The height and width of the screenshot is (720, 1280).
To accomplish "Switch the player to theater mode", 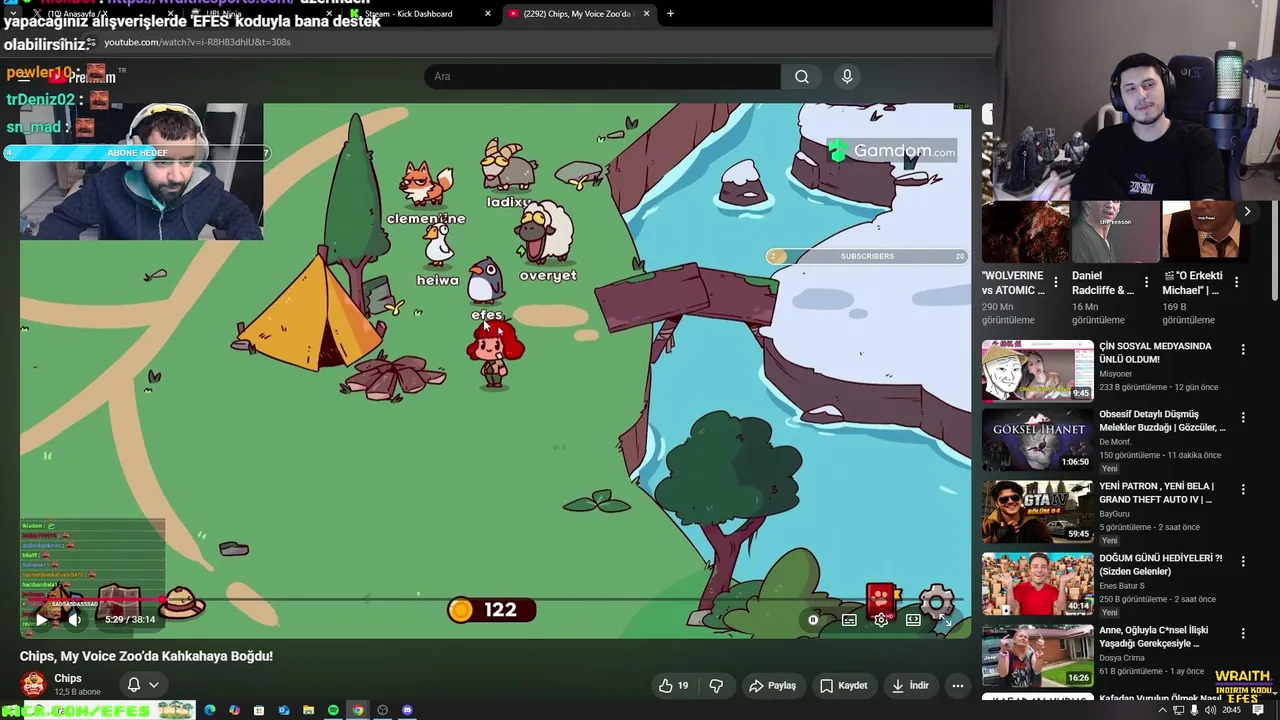I will coord(913,620).
